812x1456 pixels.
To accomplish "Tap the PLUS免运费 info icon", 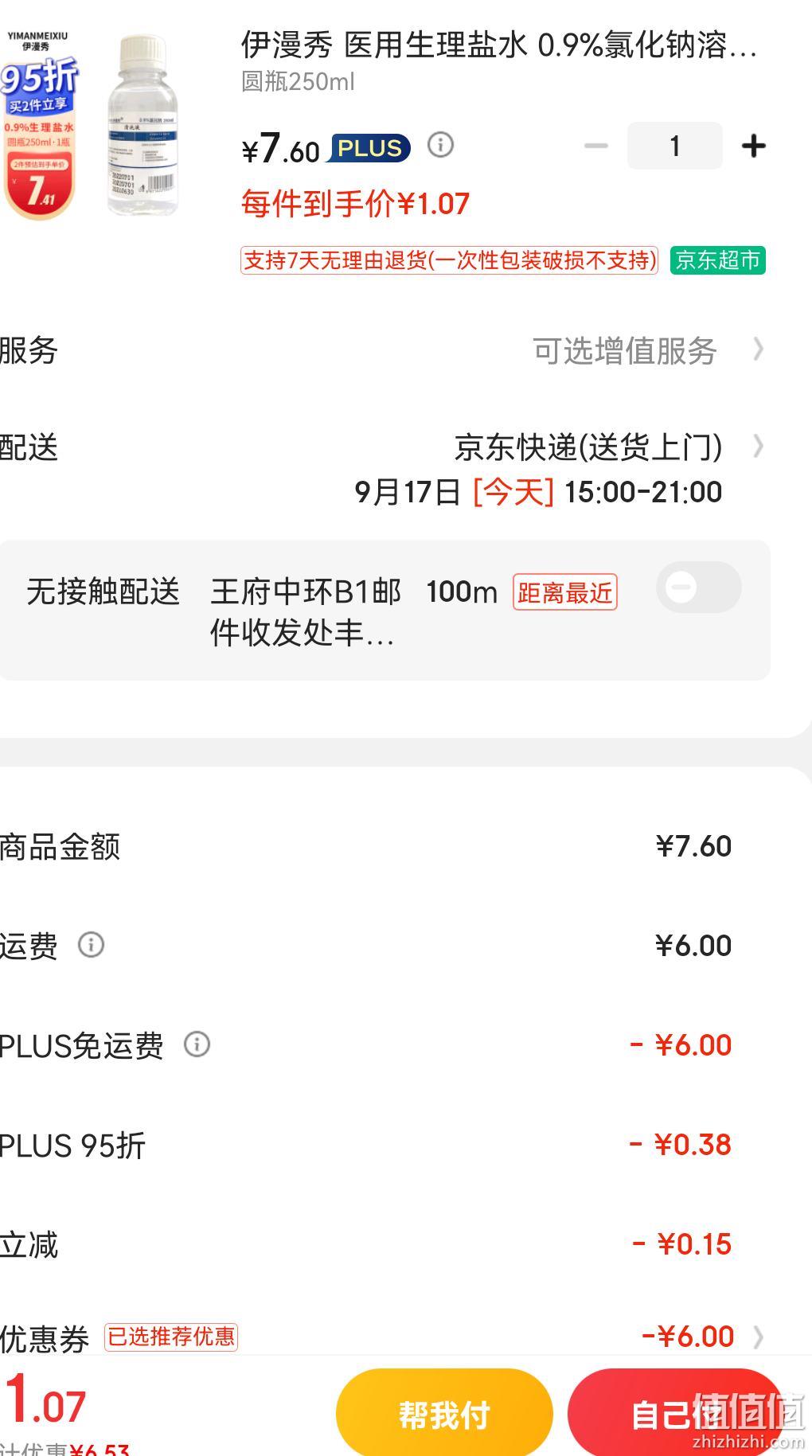I will pyautogui.click(x=197, y=1044).
